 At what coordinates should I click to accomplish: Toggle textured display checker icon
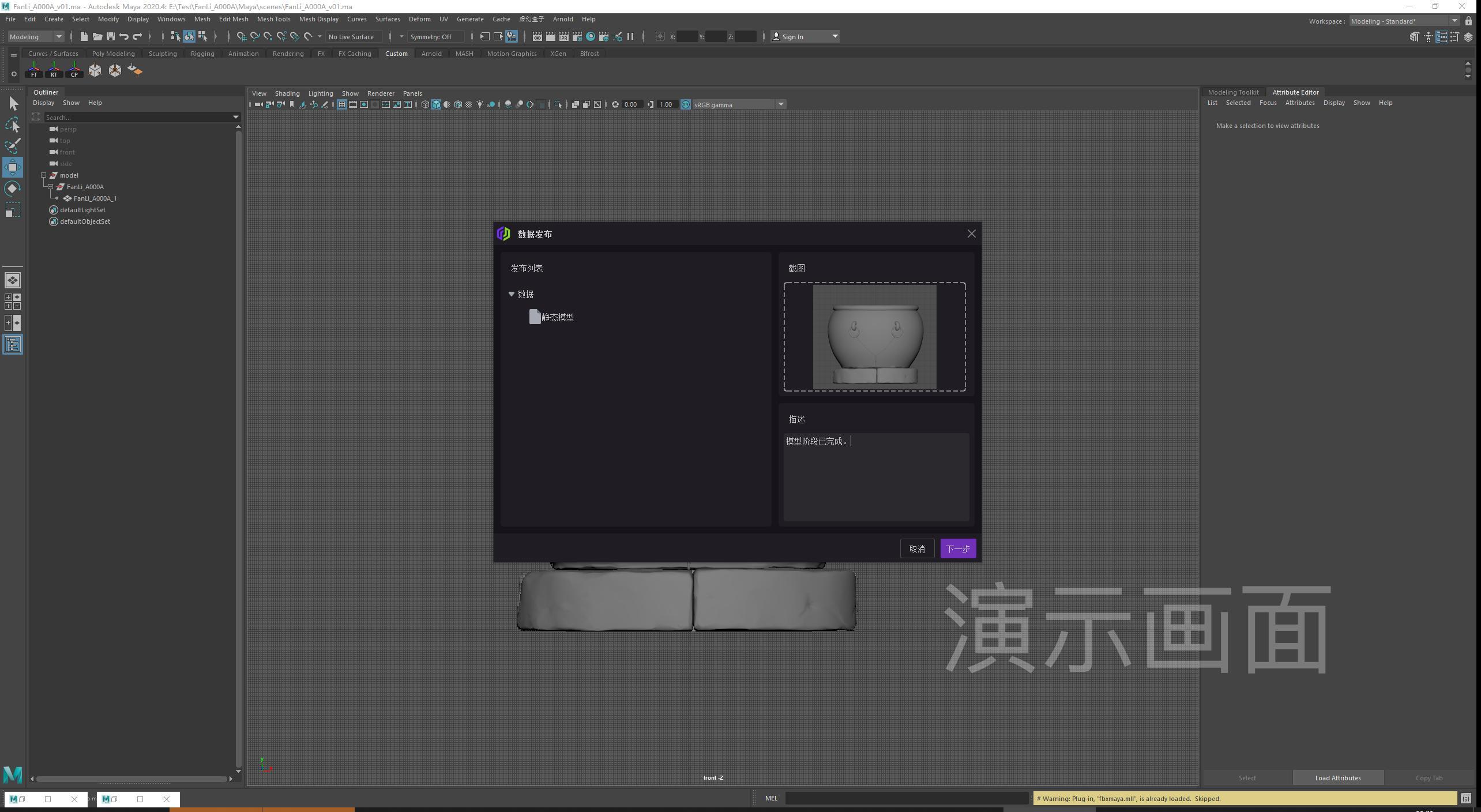[469, 104]
